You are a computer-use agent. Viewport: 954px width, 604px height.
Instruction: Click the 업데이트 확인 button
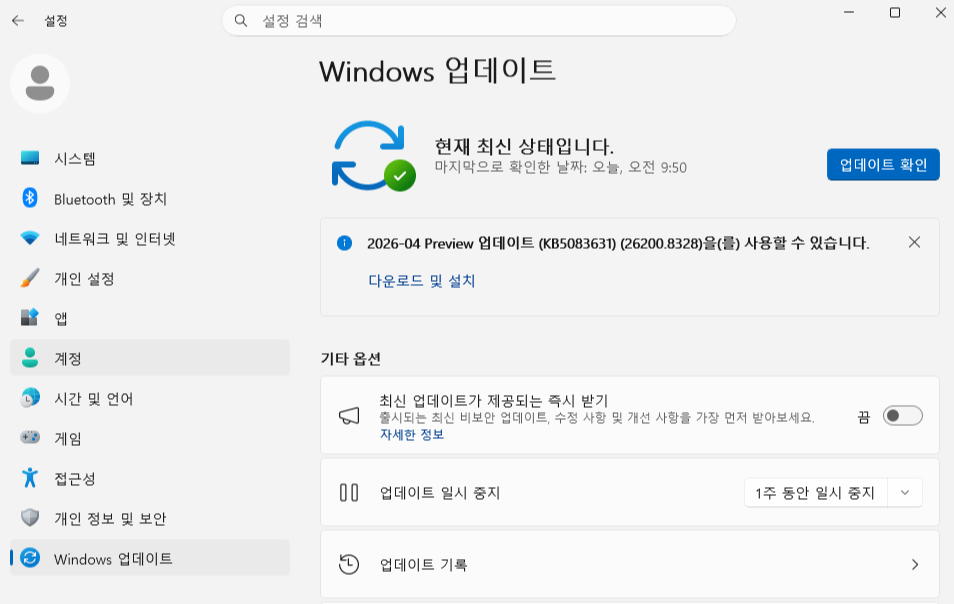tap(883, 164)
